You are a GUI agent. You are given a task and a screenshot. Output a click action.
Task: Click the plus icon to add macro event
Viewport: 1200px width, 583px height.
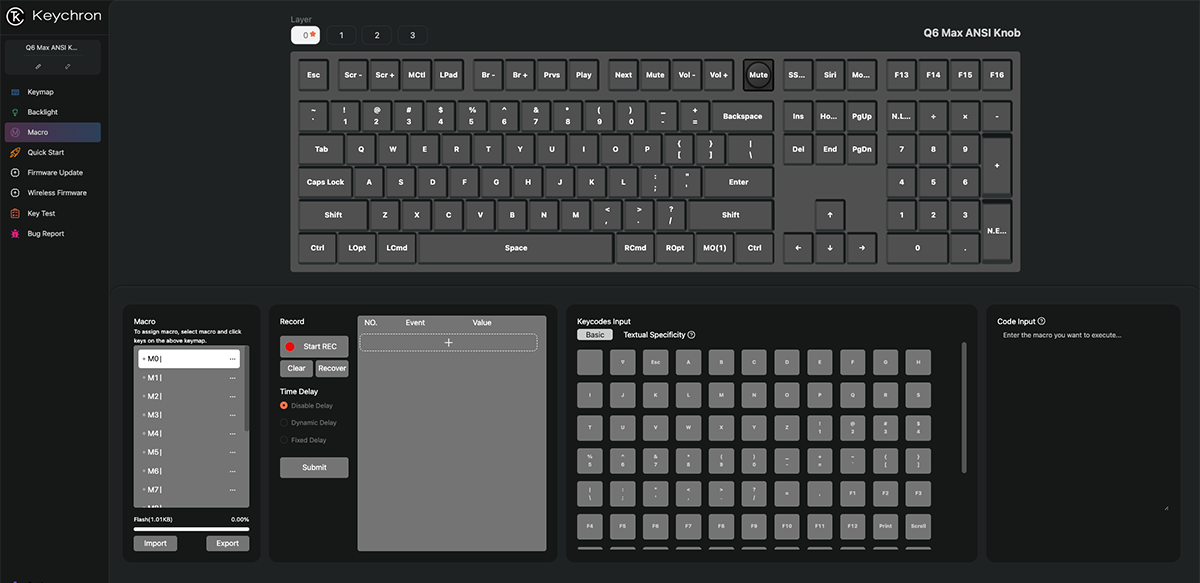coord(448,342)
